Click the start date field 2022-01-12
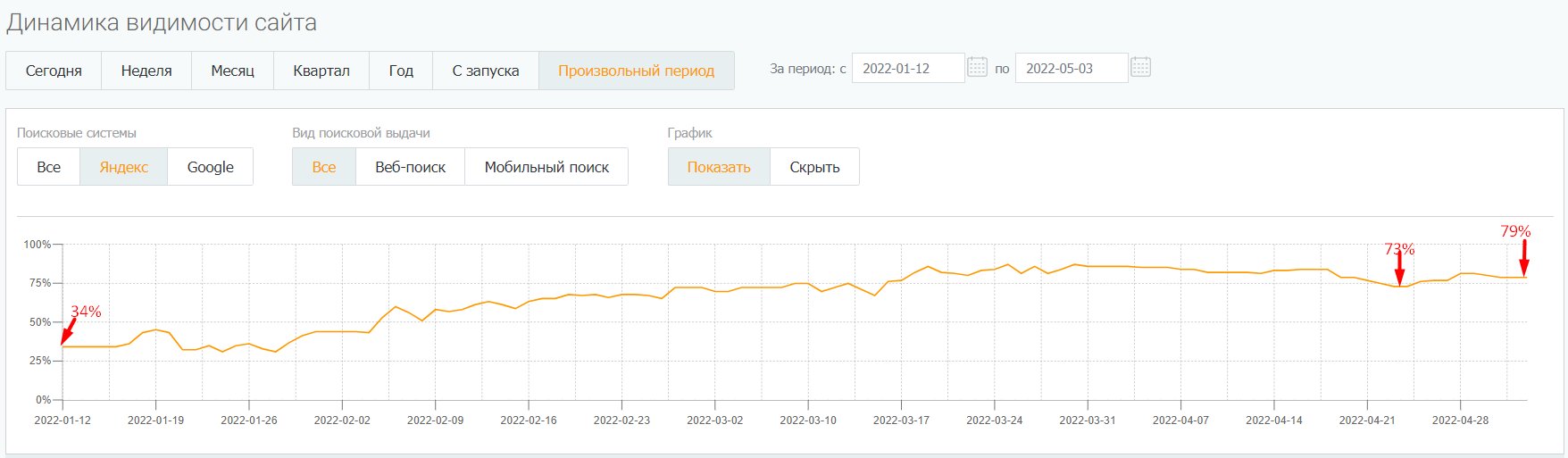This screenshot has width=1568, height=458. 907,69
